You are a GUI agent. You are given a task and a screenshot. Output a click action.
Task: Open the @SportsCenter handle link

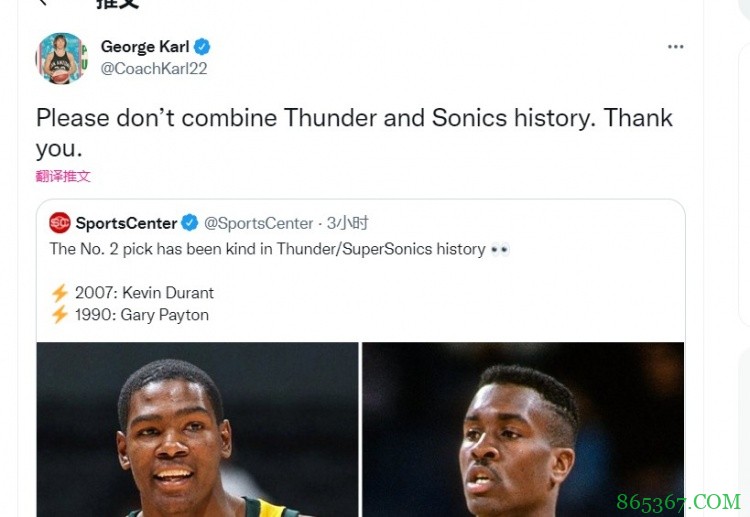259,223
